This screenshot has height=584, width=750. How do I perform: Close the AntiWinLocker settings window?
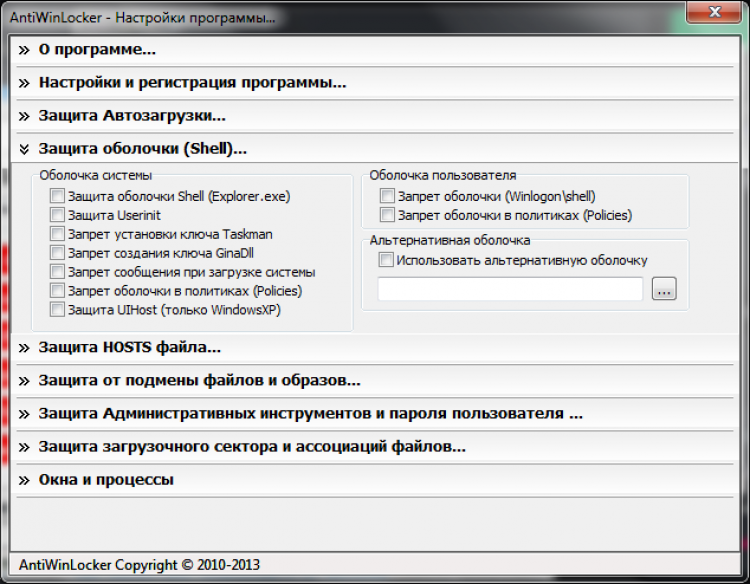(x=714, y=11)
